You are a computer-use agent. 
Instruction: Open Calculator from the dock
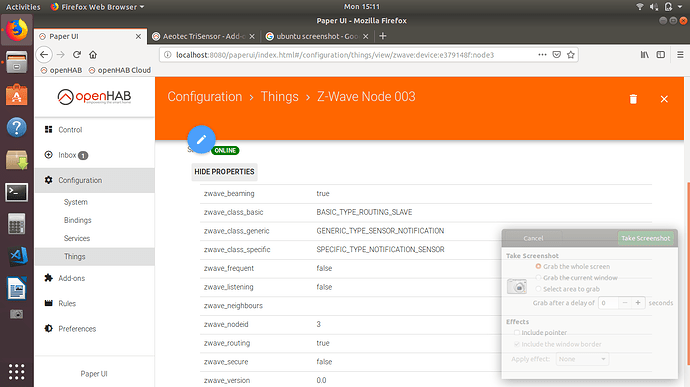pyautogui.click(x=17, y=224)
